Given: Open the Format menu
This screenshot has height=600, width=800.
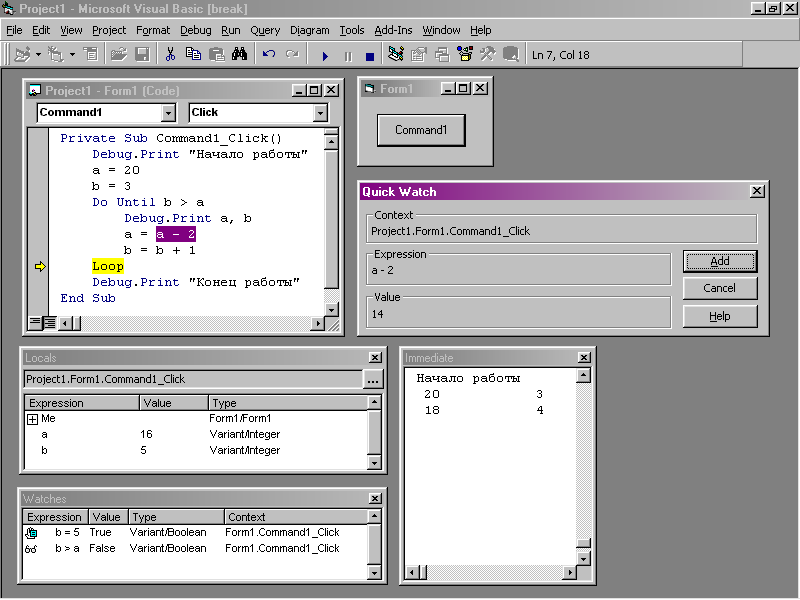Looking at the screenshot, I should [153, 30].
